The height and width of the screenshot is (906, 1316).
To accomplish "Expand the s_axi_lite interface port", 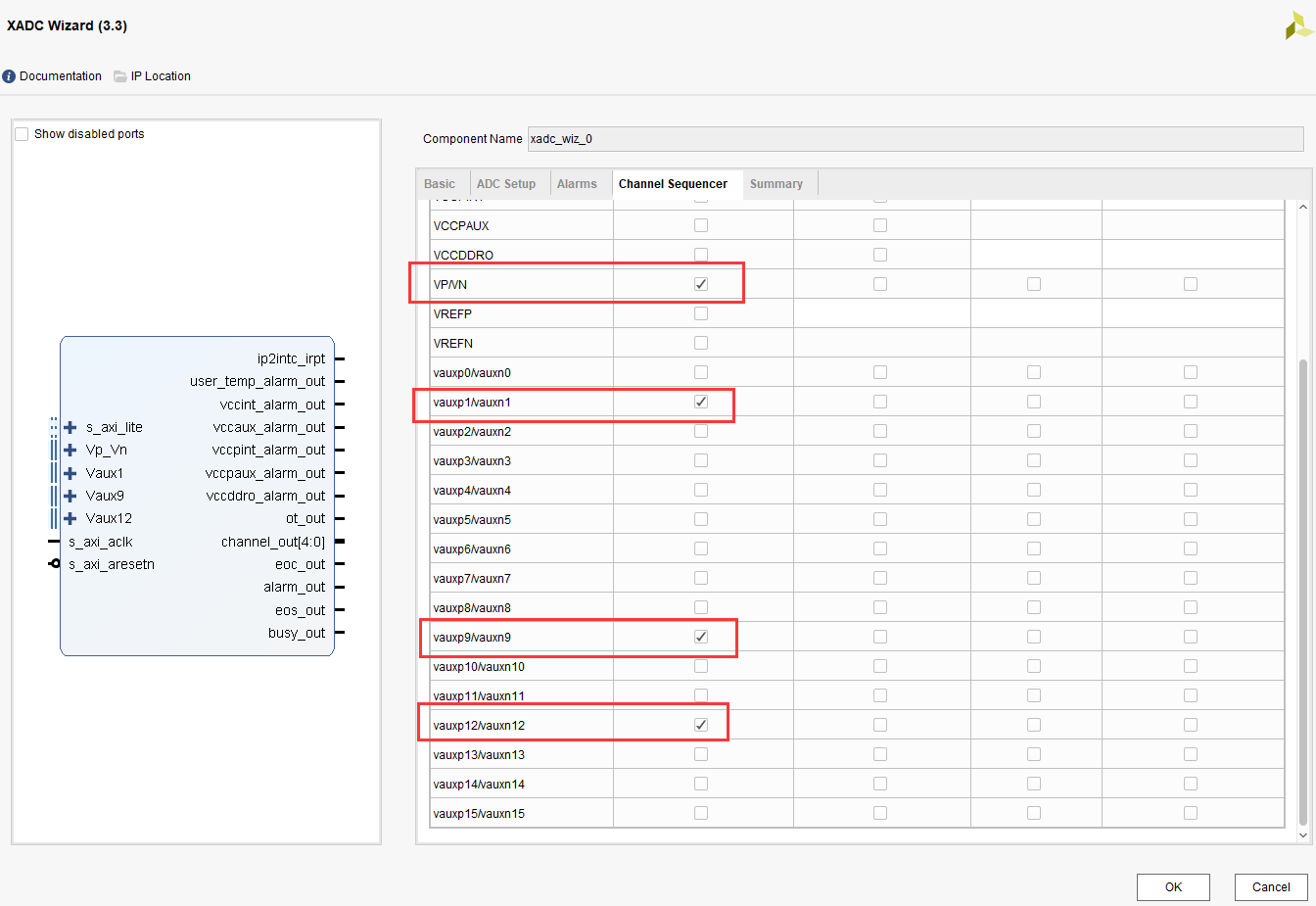I will pos(70,427).
